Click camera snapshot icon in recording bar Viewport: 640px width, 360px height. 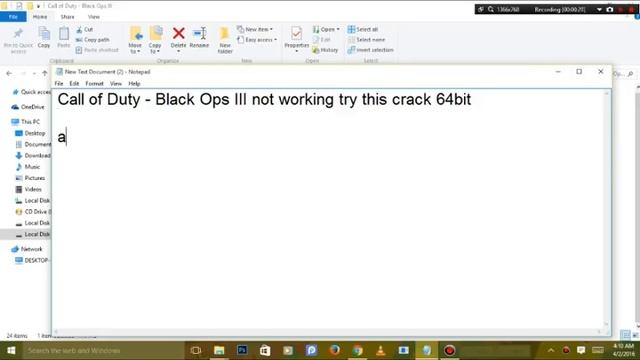point(610,9)
